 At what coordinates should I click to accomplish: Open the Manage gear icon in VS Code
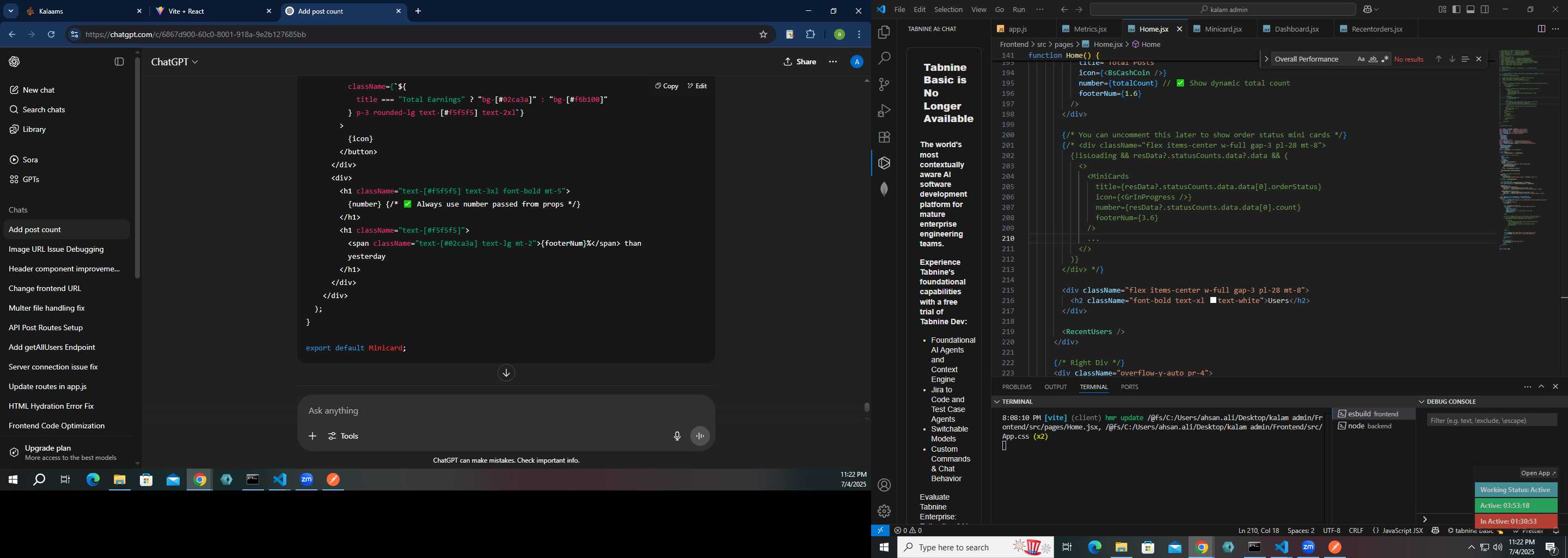pos(884,511)
